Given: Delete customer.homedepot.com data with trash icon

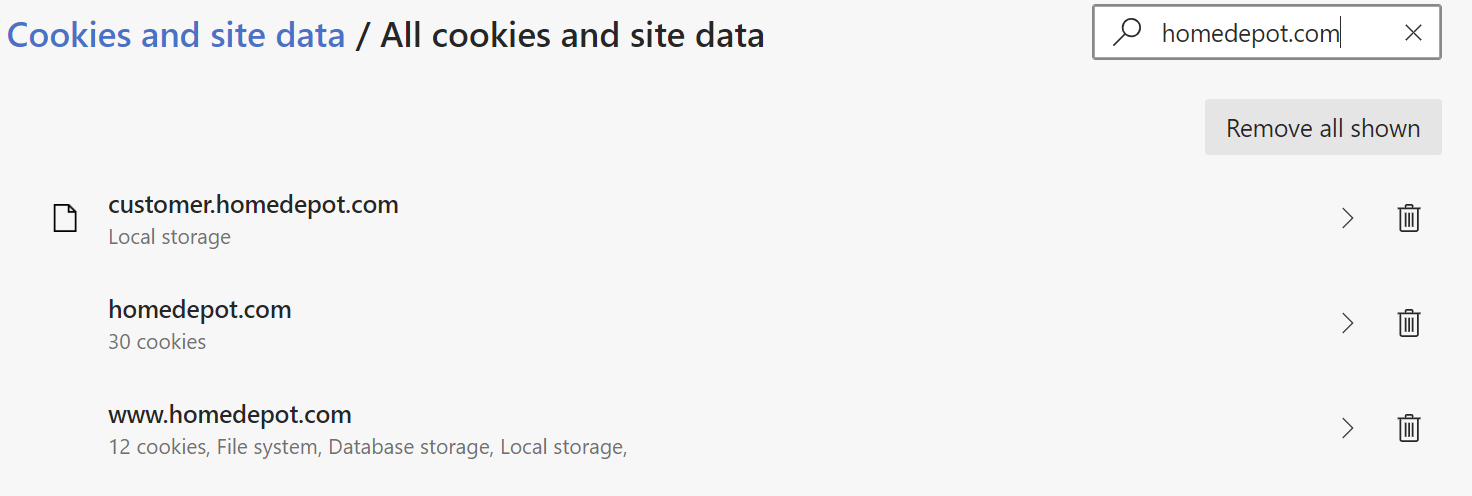Looking at the screenshot, I should [x=1408, y=218].
